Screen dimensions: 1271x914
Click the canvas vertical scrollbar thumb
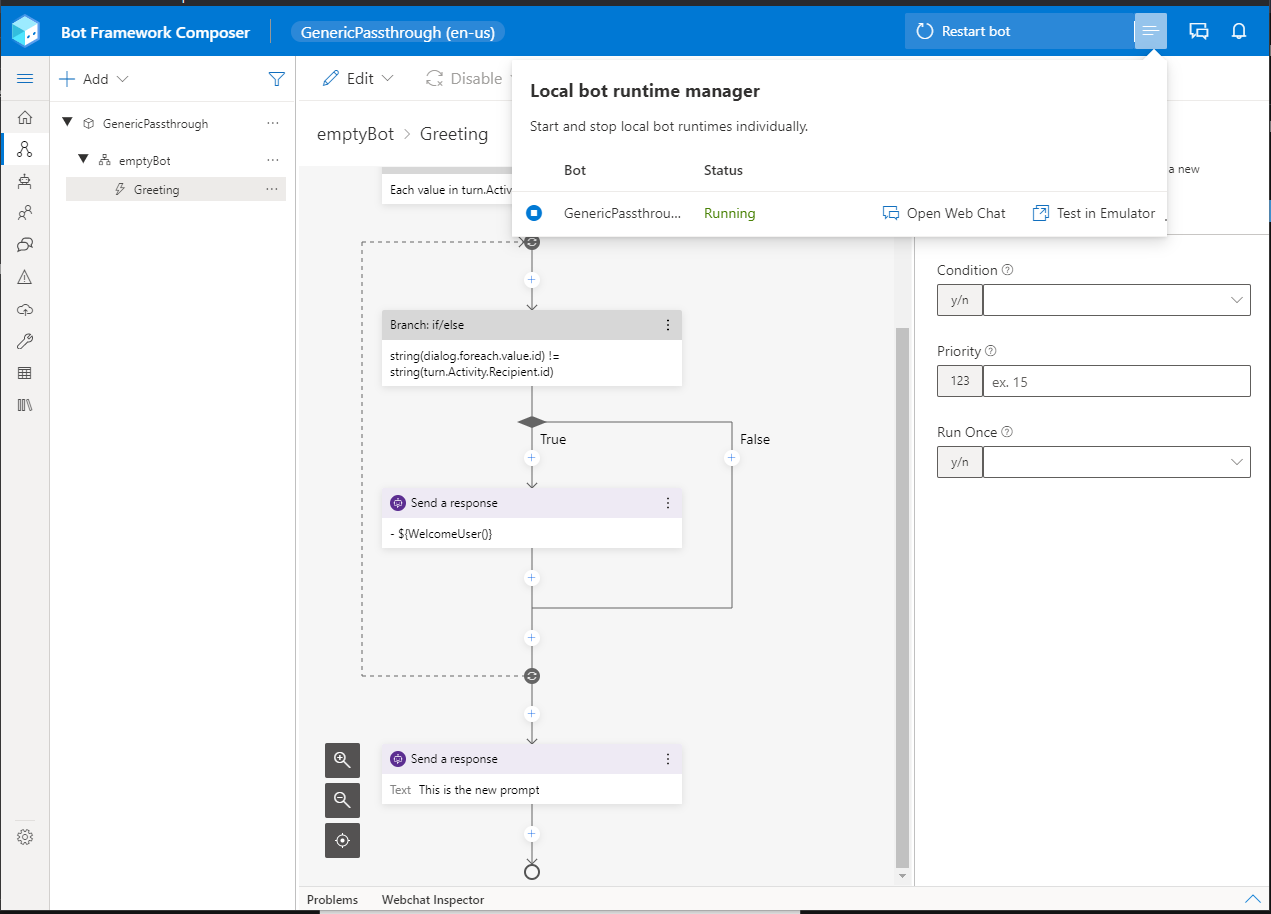pos(902,596)
